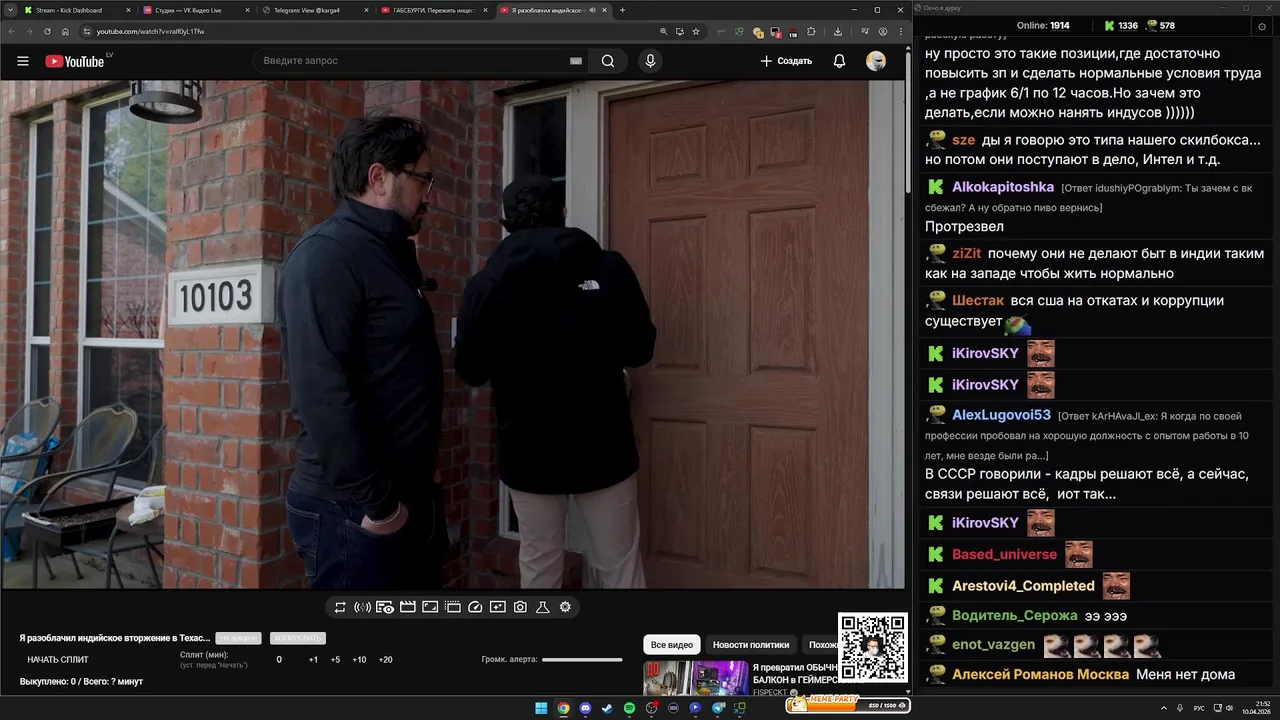Click chat message text Протрезвел
The height and width of the screenshot is (720, 1280).
pyautogui.click(x=965, y=227)
